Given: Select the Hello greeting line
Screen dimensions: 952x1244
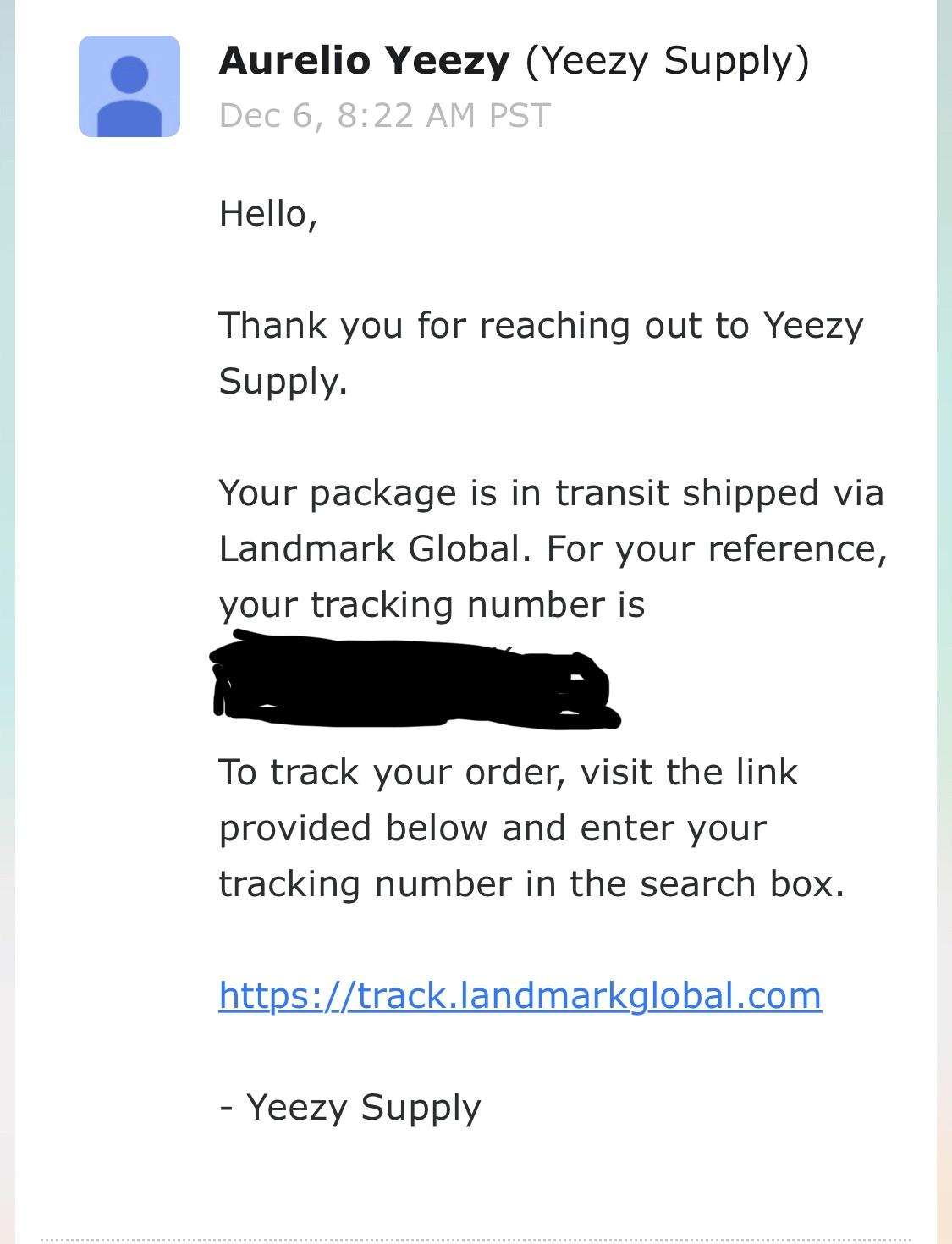Looking at the screenshot, I should pos(271,212).
